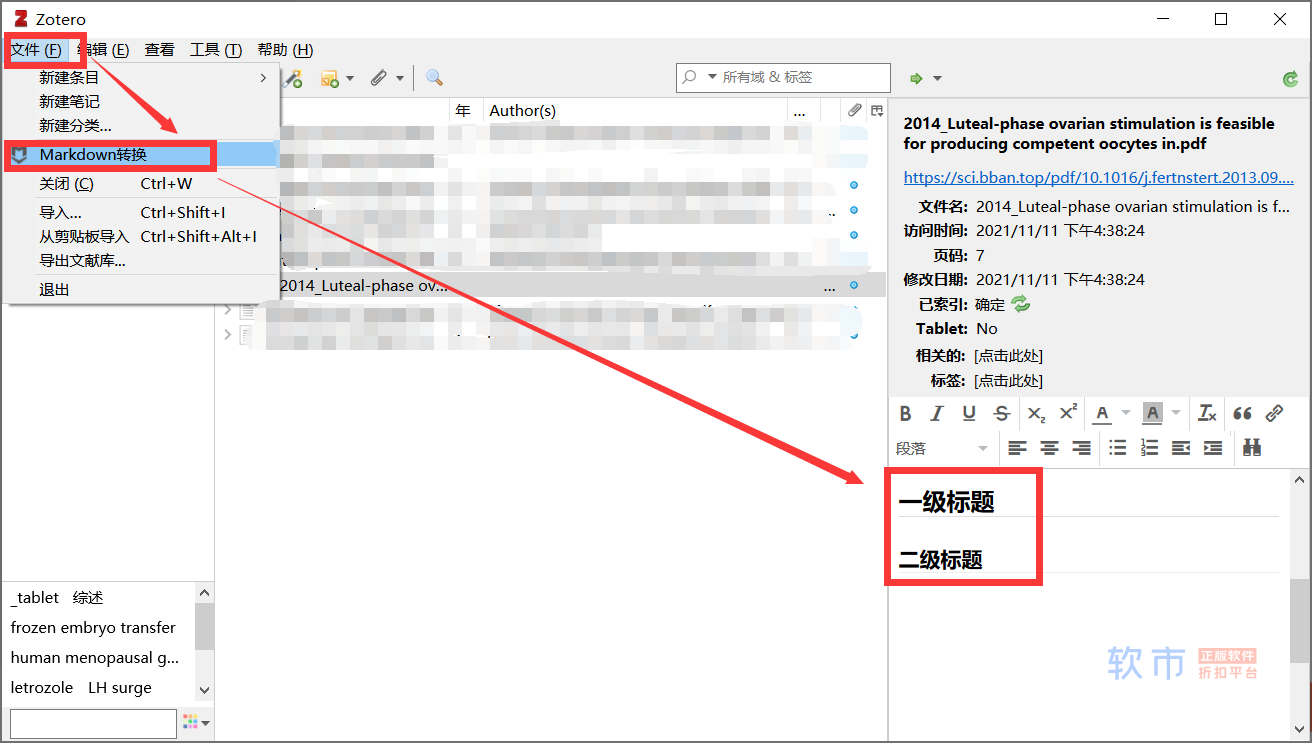Toggle strikethrough formatting in the note editor
This screenshot has height=743, width=1312.
click(x=1001, y=413)
